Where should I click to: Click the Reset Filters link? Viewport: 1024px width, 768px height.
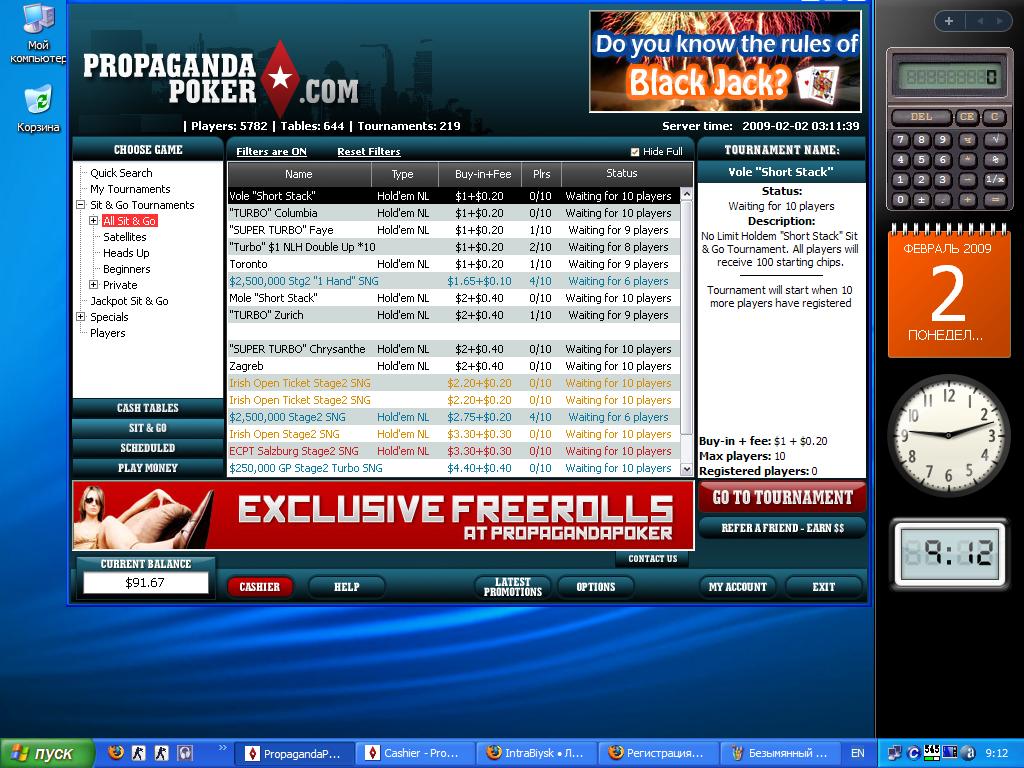coord(368,152)
